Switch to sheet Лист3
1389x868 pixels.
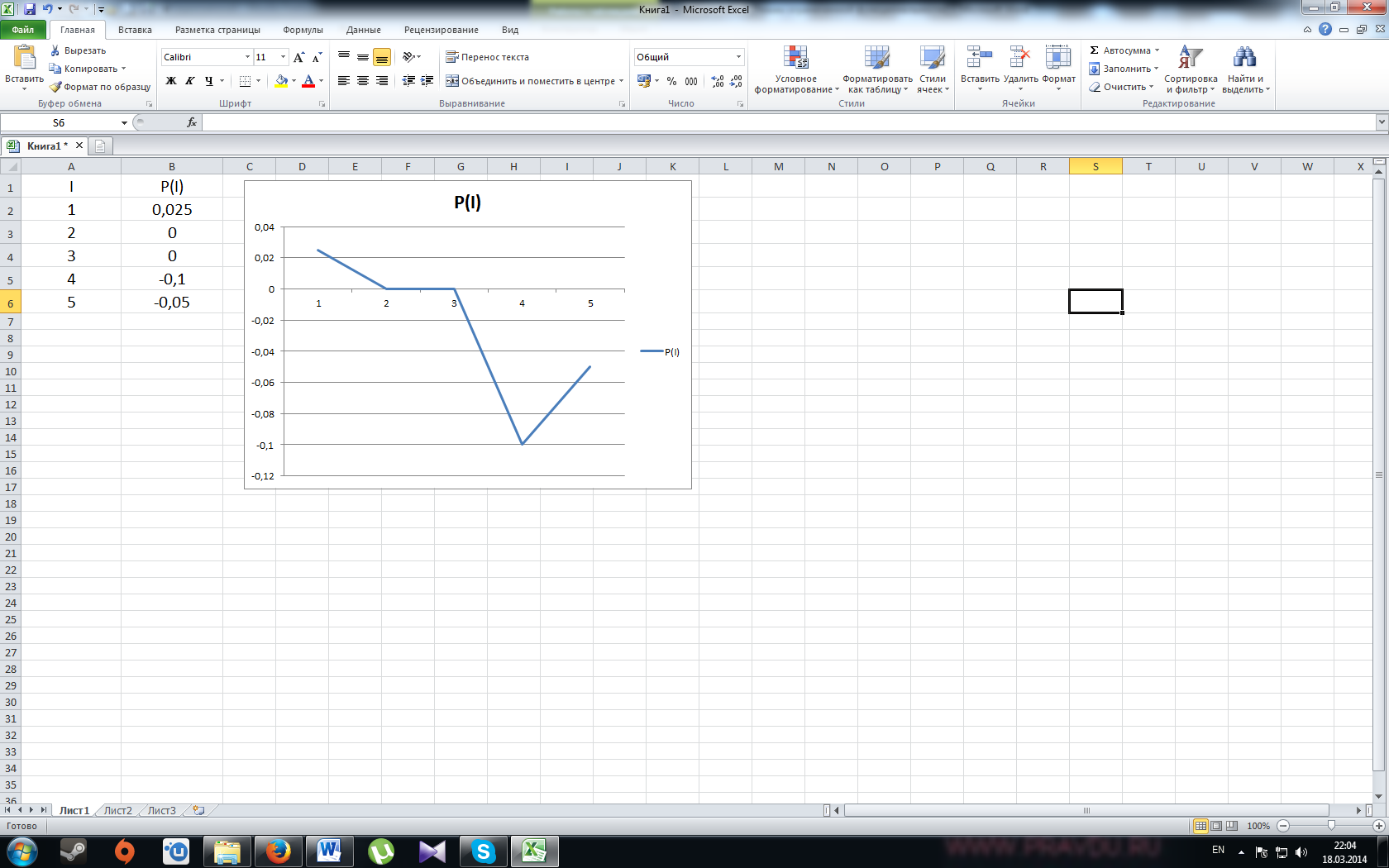(x=161, y=811)
